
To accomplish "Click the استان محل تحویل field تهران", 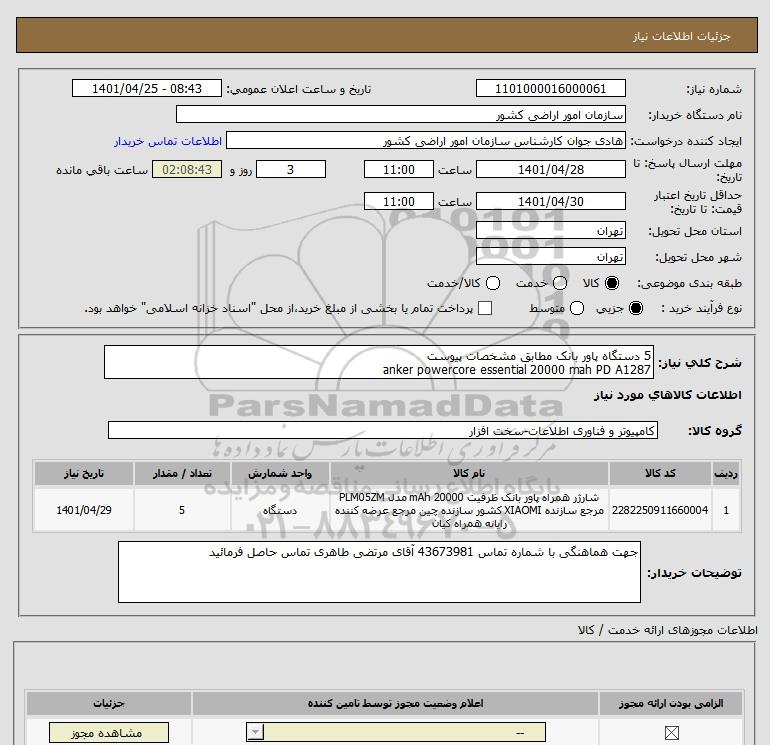I will click(550, 230).
